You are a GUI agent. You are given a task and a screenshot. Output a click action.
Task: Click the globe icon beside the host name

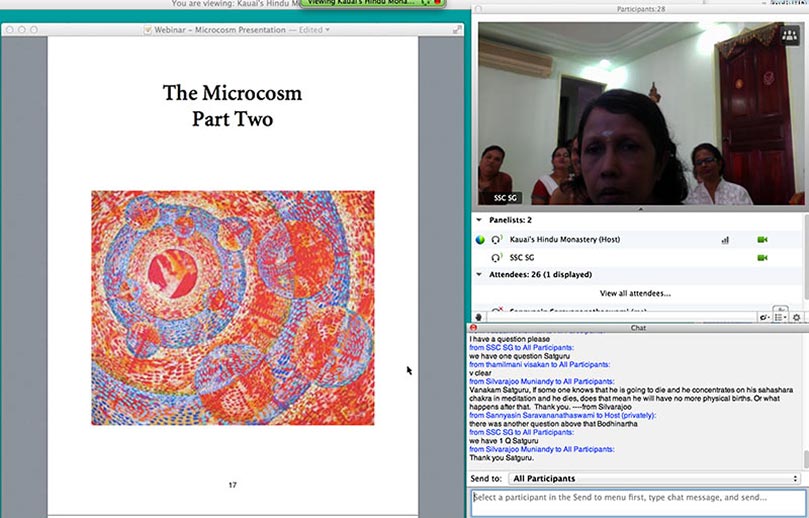[480, 240]
